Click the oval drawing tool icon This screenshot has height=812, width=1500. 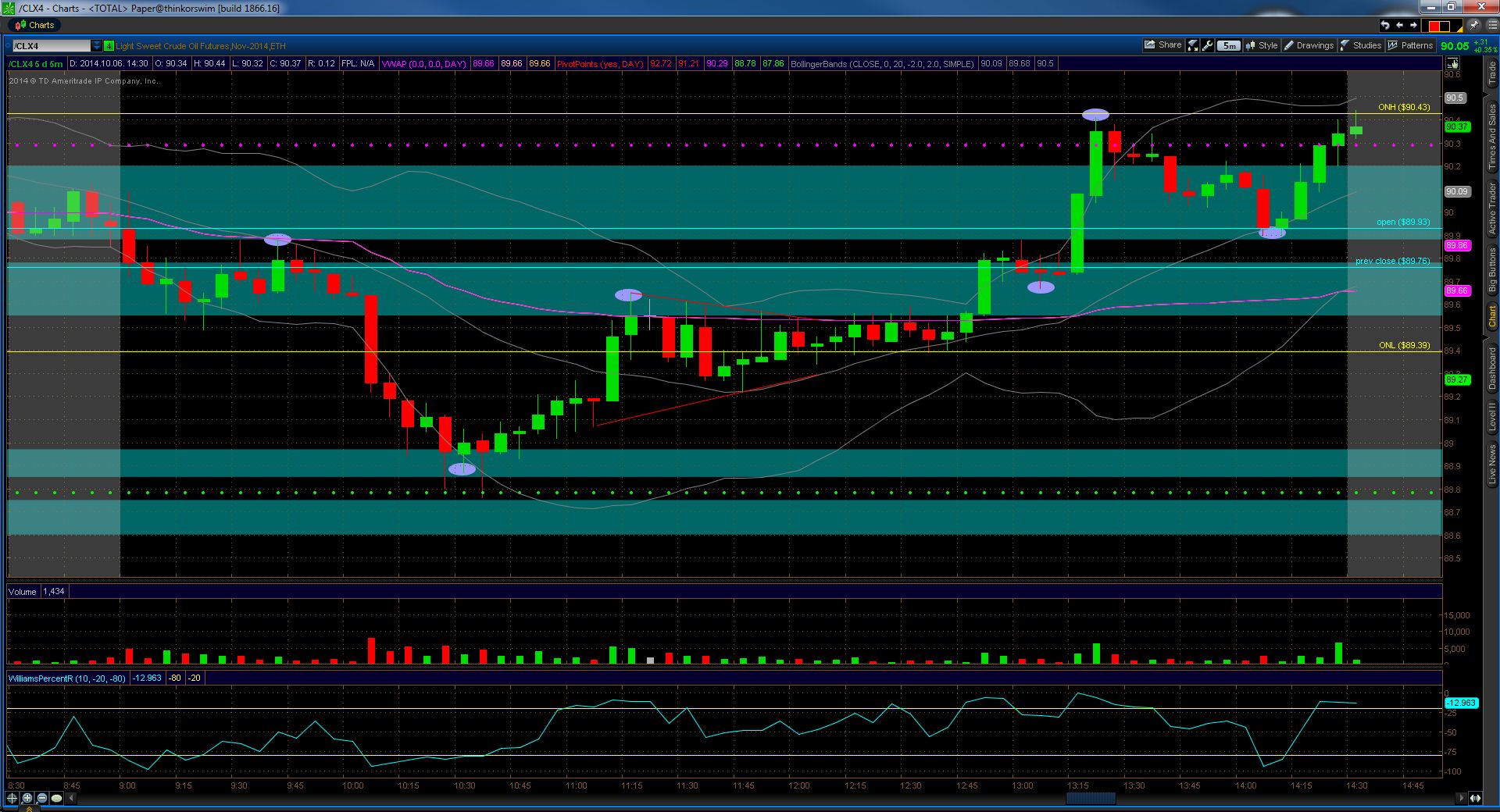[x=56, y=798]
